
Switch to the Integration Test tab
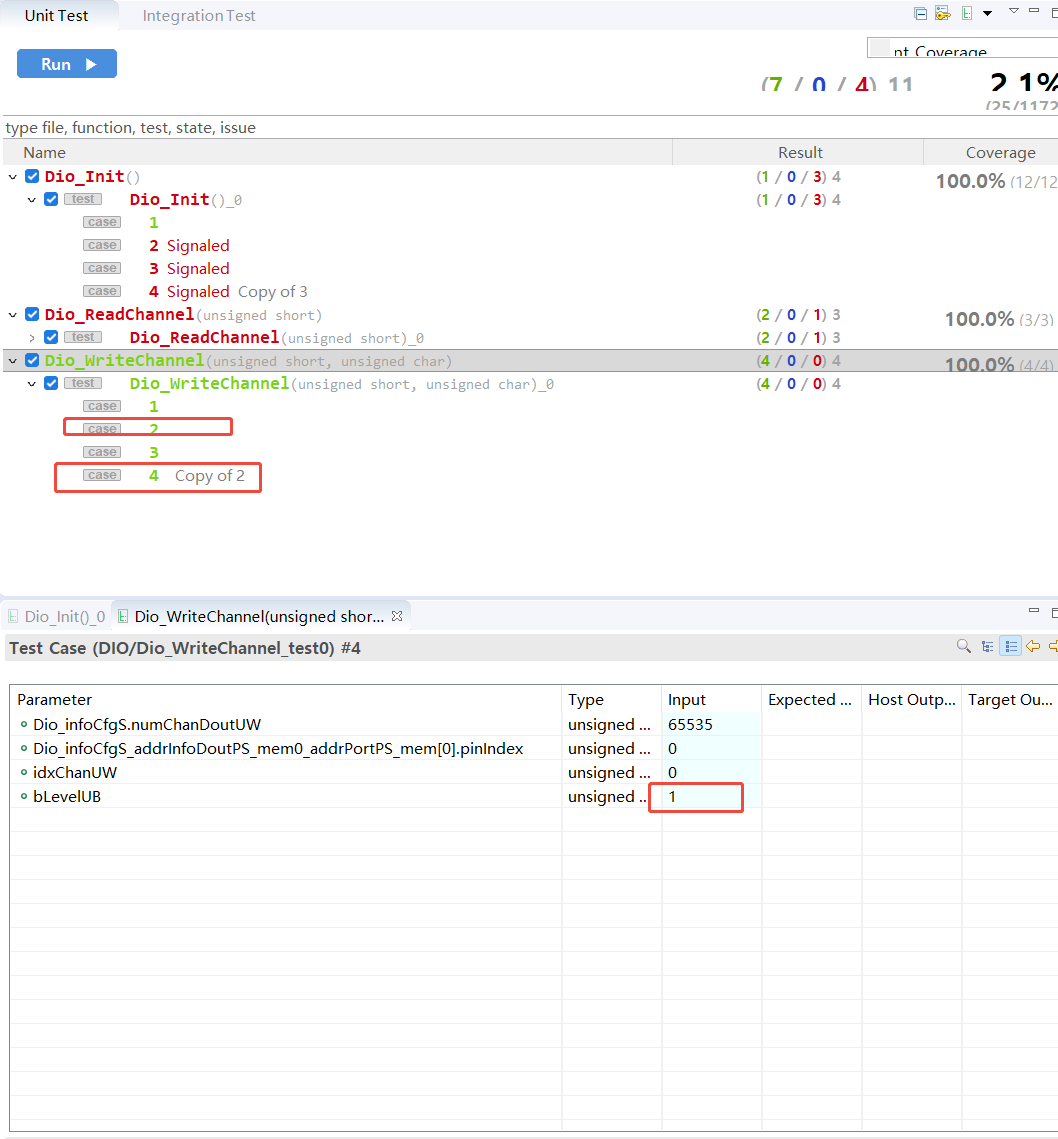(199, 16)
